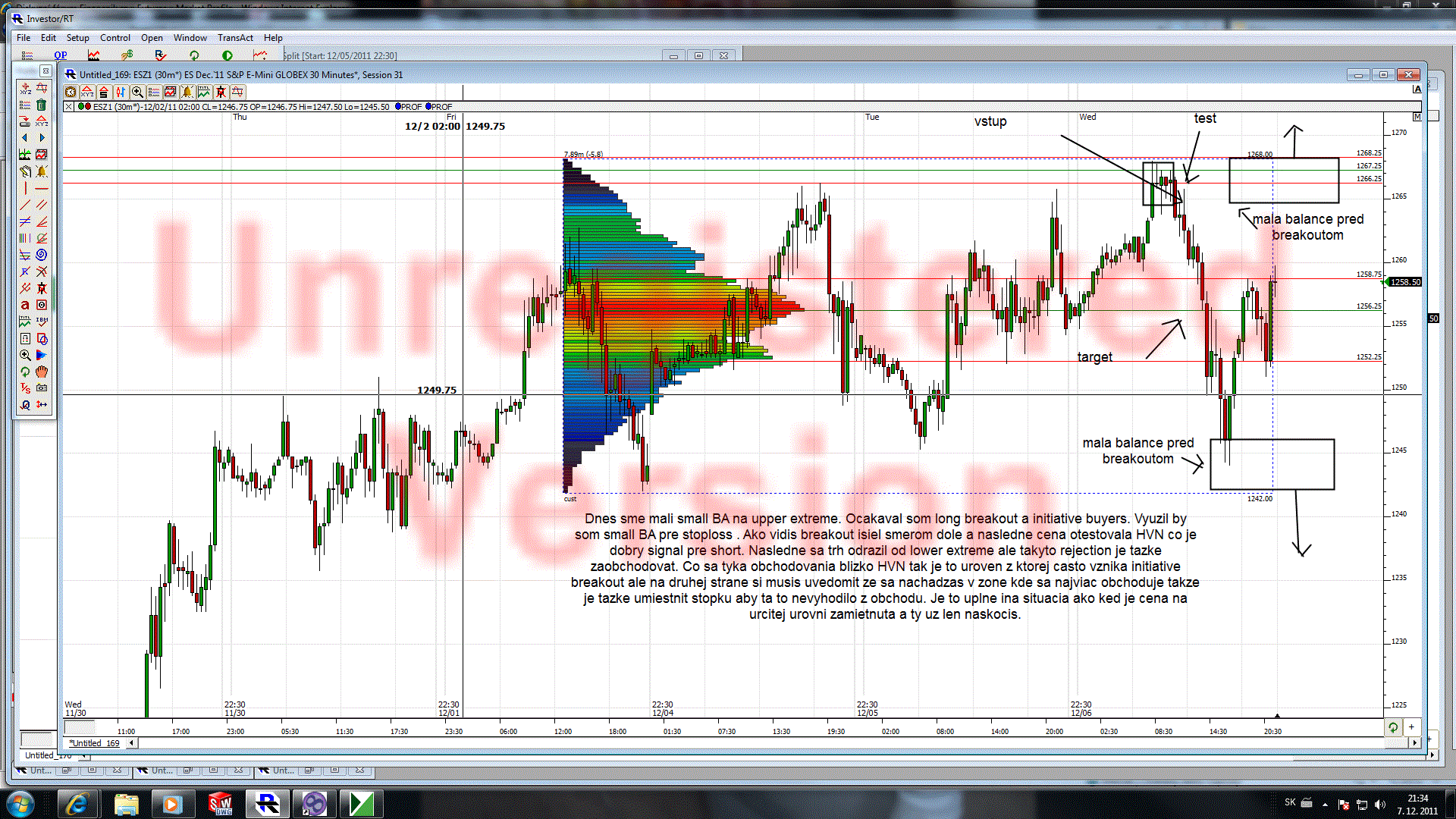Image resolution: width=1456 pixels, height=819 pixels.
Task: Click the plus button at chart bottom-right
Action: point(1411,727)
